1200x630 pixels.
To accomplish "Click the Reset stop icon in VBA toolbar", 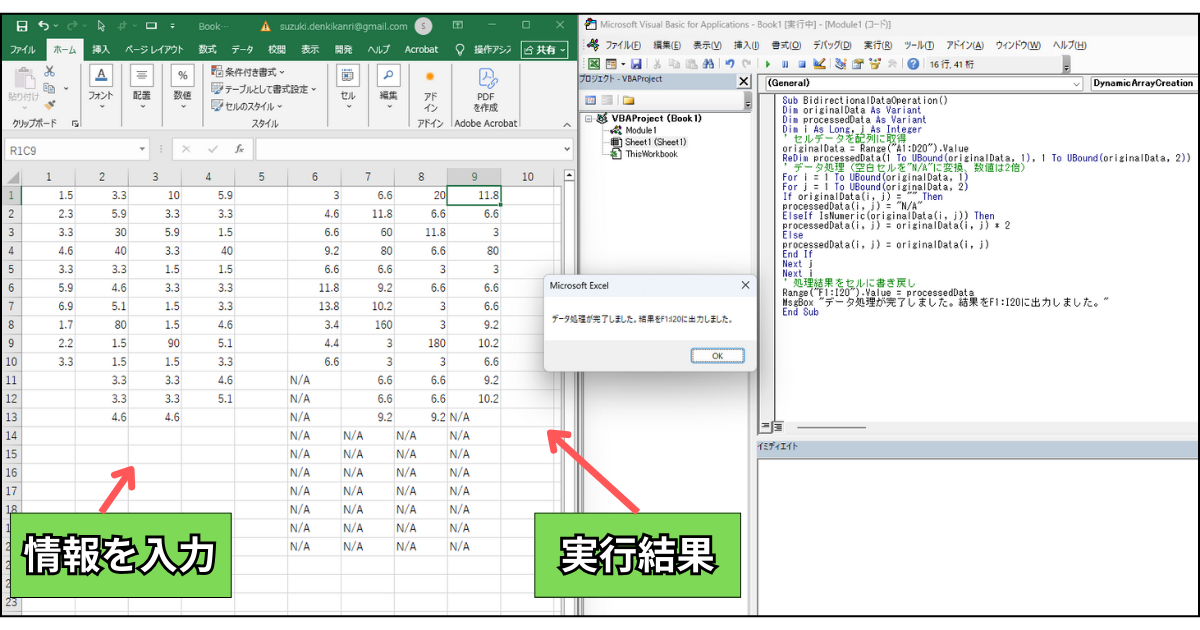I will [x=802, y=64].
